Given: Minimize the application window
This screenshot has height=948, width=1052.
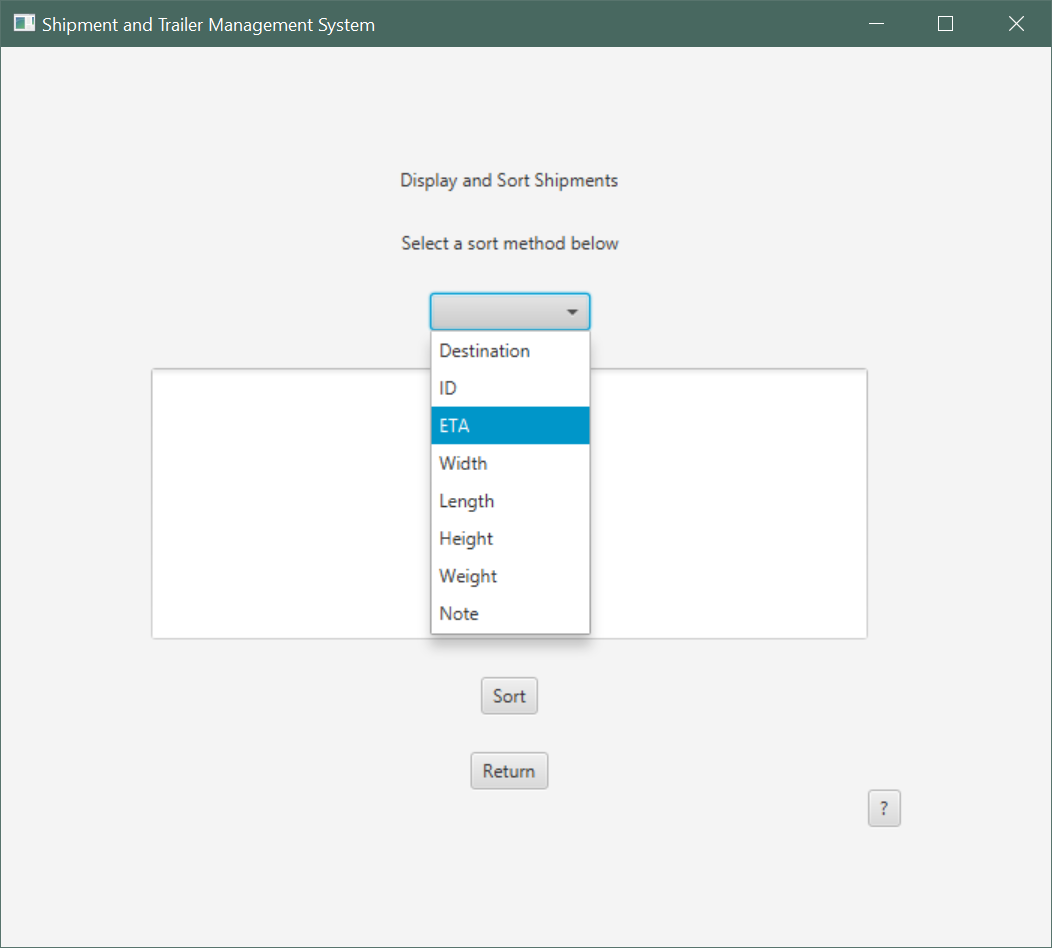Looking at the screenshot, I should coord(876,23).
